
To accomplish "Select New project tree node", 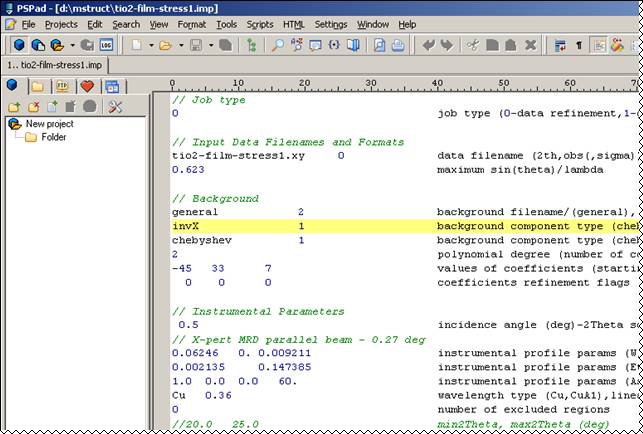I will [x=50, y=123].
